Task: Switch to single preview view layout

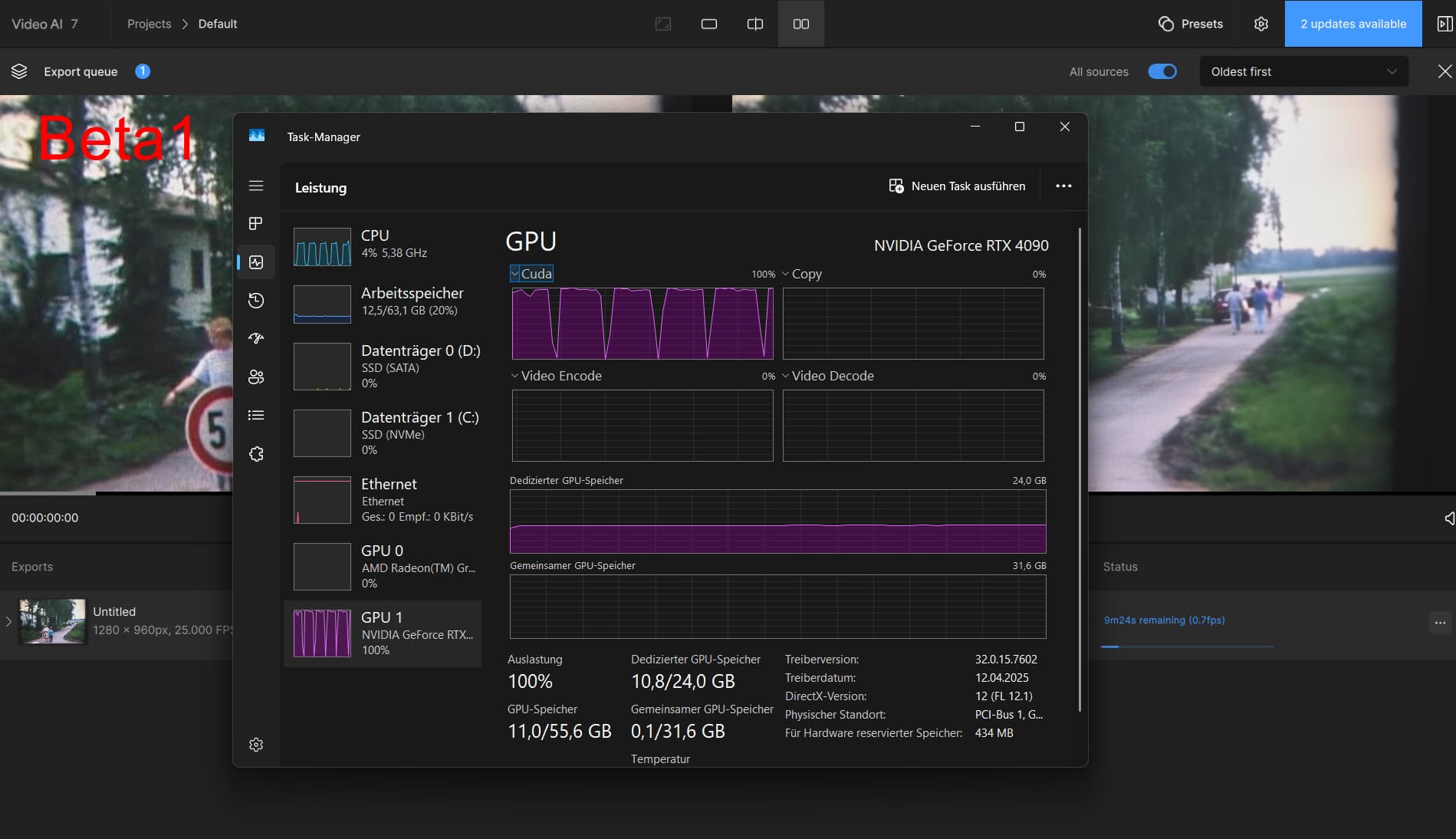Action: pyautogui.click(x=708, y=24)
